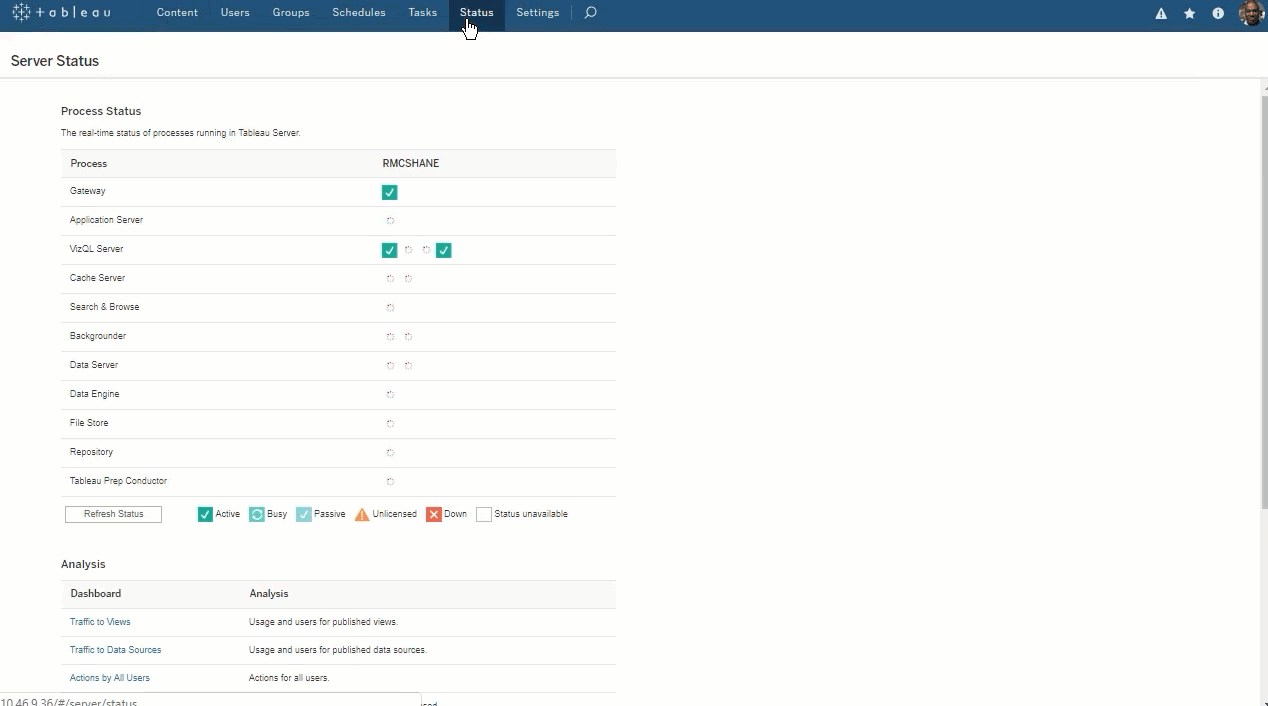Viewport: 1268px width, 706px height.
Task: Click the alerts warning triangle icon
Action: (x=1161, y=14)
